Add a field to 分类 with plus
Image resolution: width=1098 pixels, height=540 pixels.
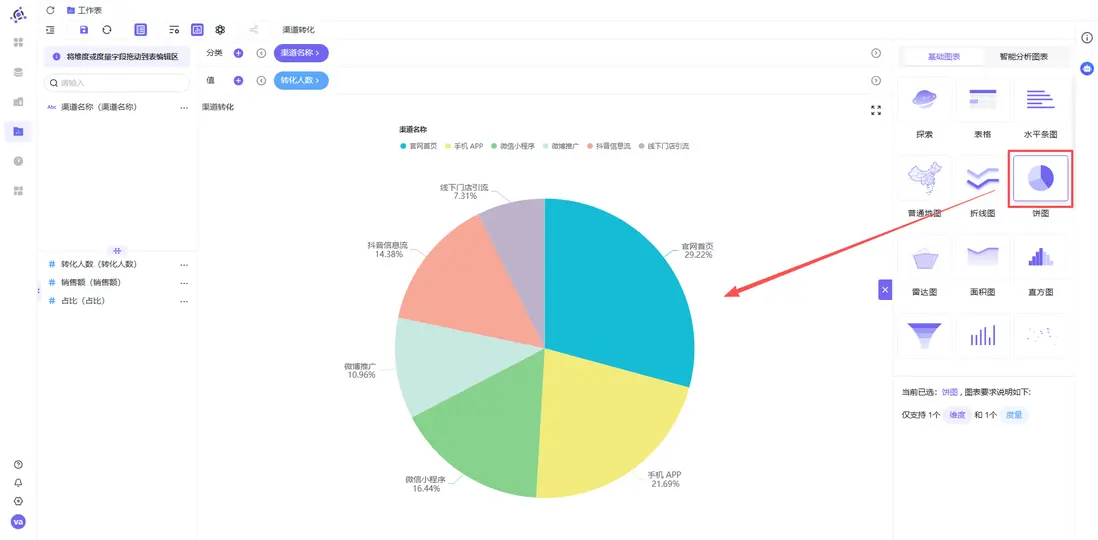click(238, 53)
